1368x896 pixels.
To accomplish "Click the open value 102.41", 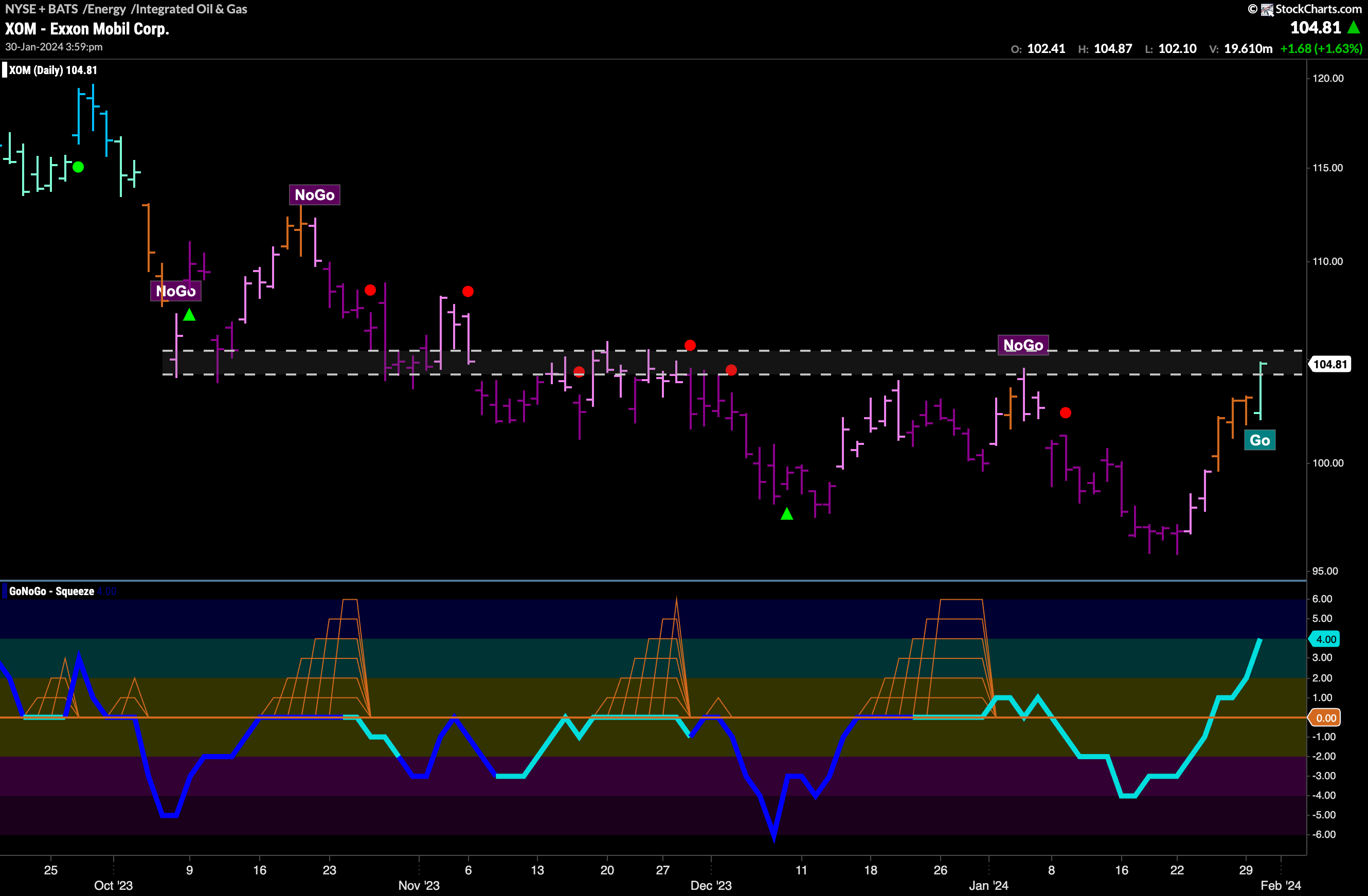I will [x=1046, y=49].
